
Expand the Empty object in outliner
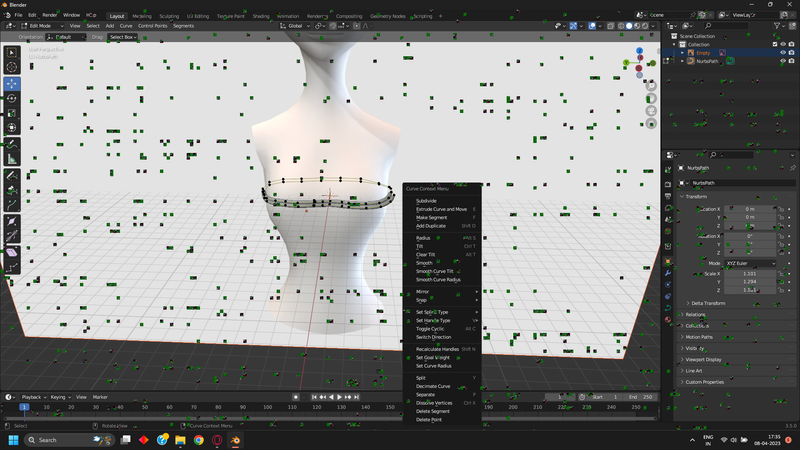[682, 53]
